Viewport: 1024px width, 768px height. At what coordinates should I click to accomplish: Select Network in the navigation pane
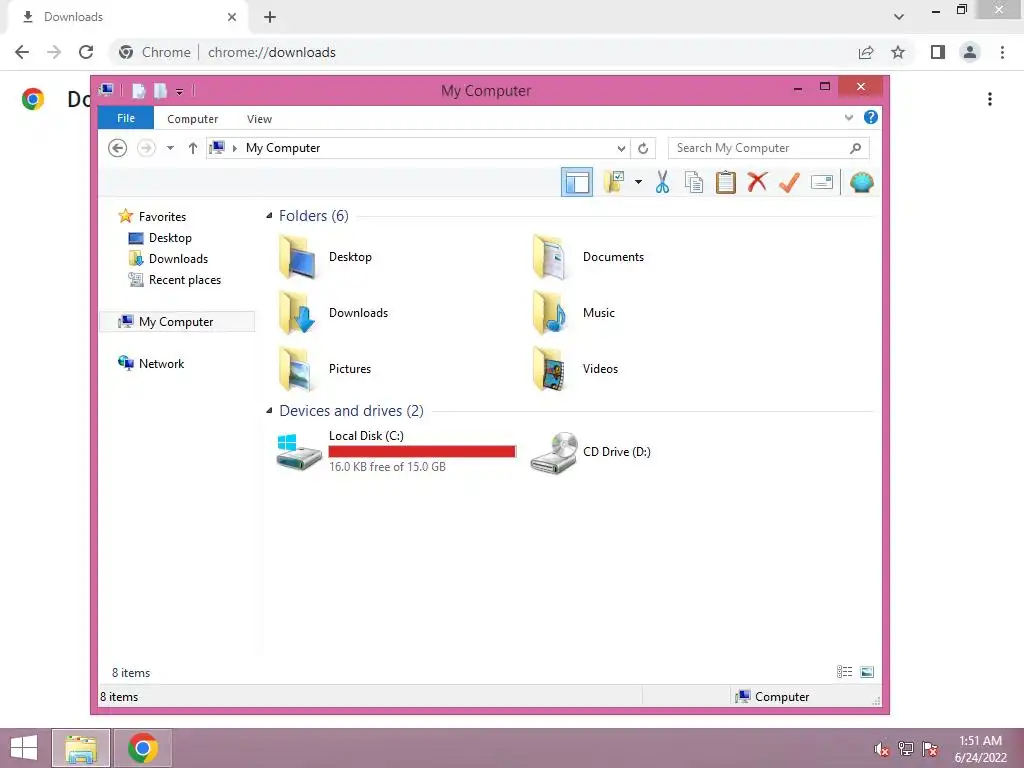(x=161, y=364)
